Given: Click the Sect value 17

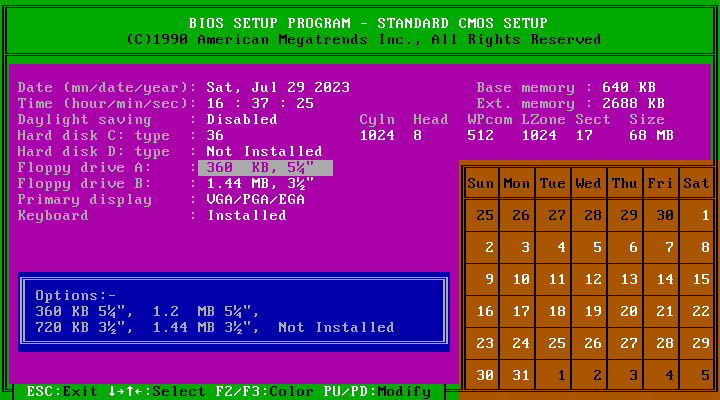Looking at the screenshot, I should click(x=584, y=135).
